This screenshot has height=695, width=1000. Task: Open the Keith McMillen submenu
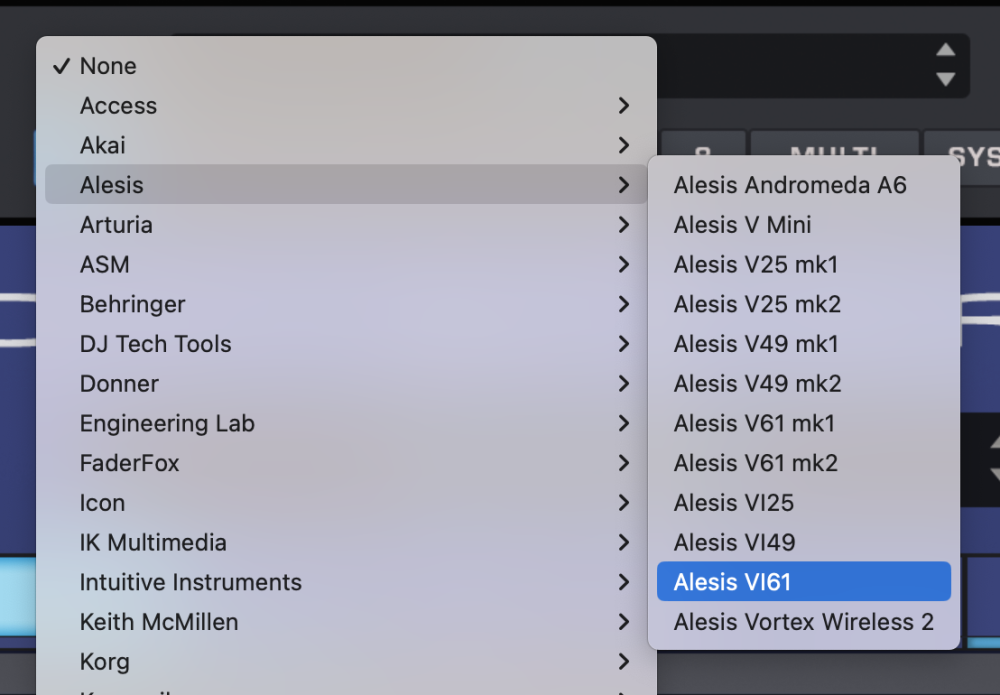click(159, 622)
